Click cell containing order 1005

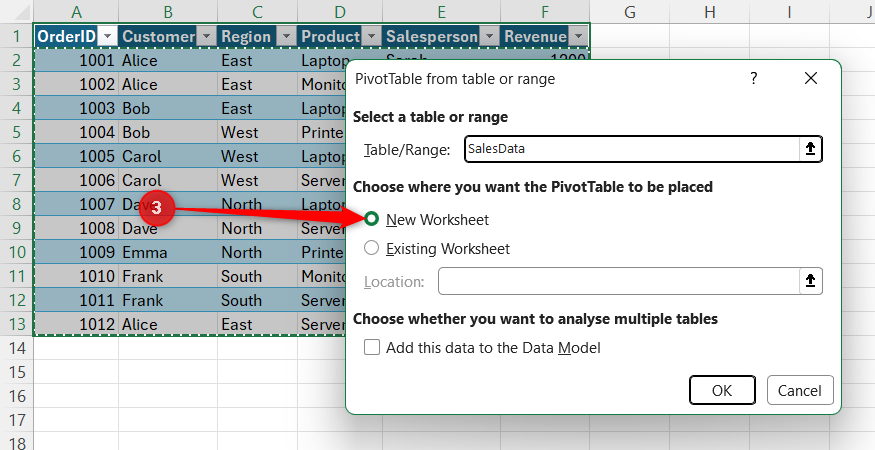[x=76, y=156]
